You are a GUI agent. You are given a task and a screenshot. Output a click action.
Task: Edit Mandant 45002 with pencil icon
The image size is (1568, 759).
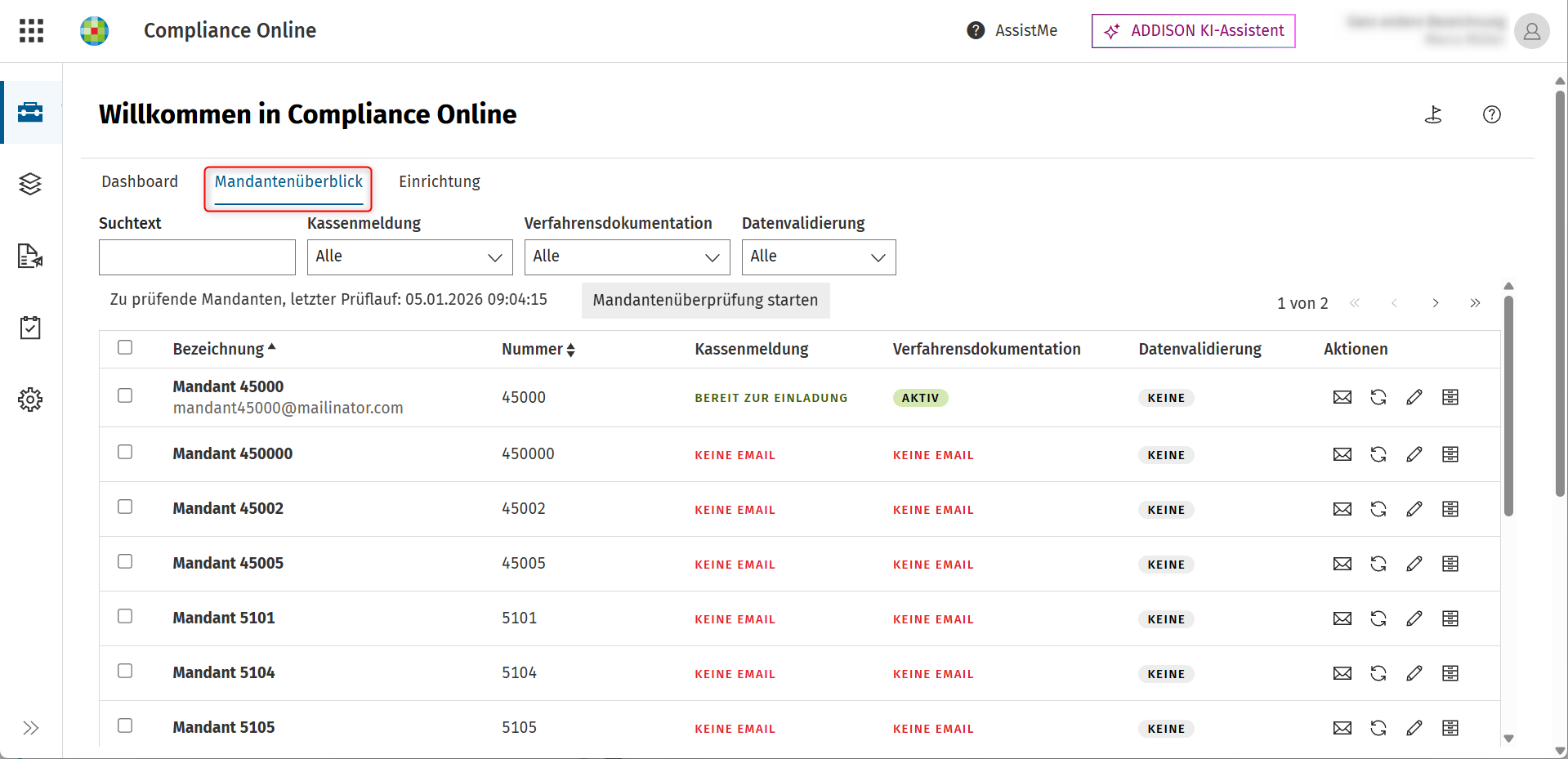pyautogui.click(x=1414, y=509)
